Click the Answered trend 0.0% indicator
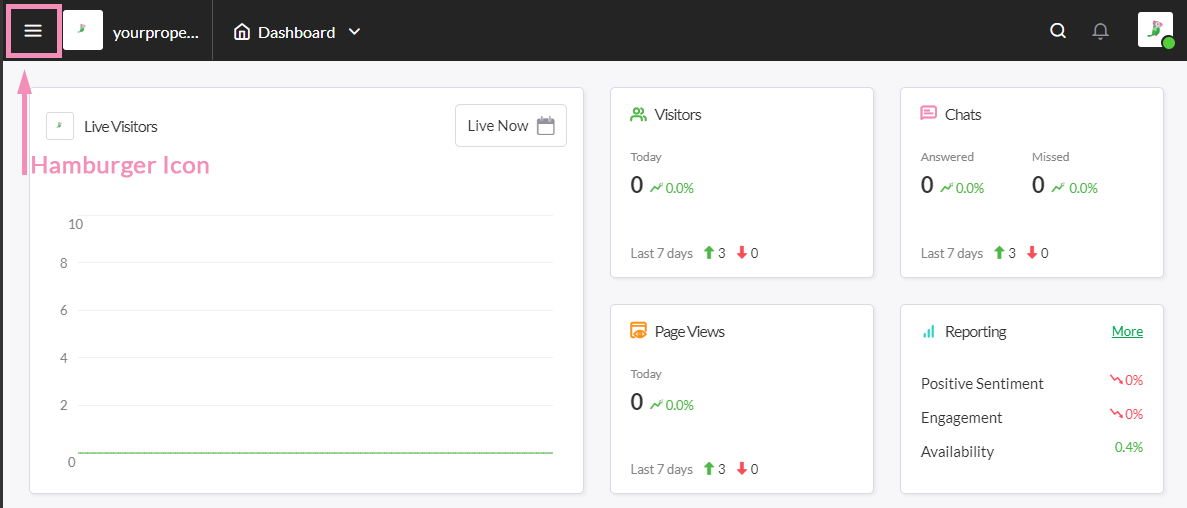Image resolution: width=1187 pixels, height=508 pixels. 962,188
